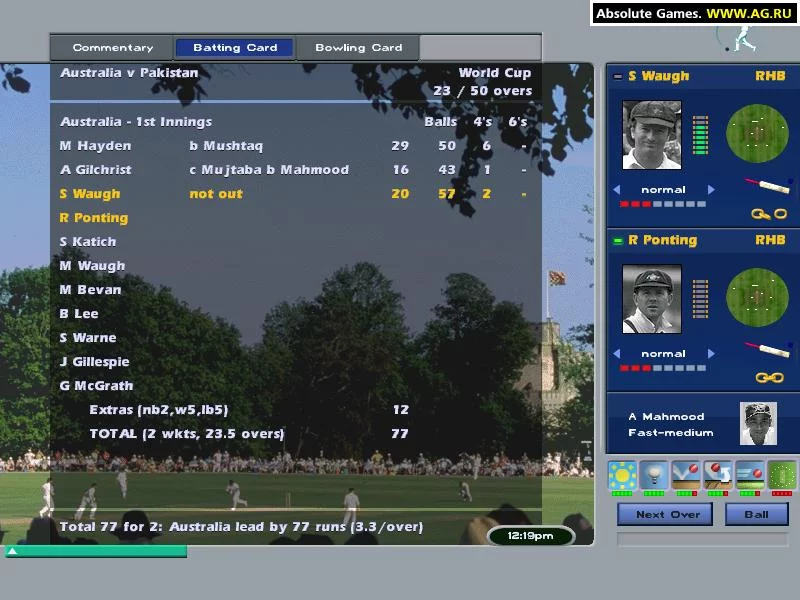Click the 'World Cup' competition label
Image resolution: width=800 pixels, height=600 pixels.
[x=494, y=73]
